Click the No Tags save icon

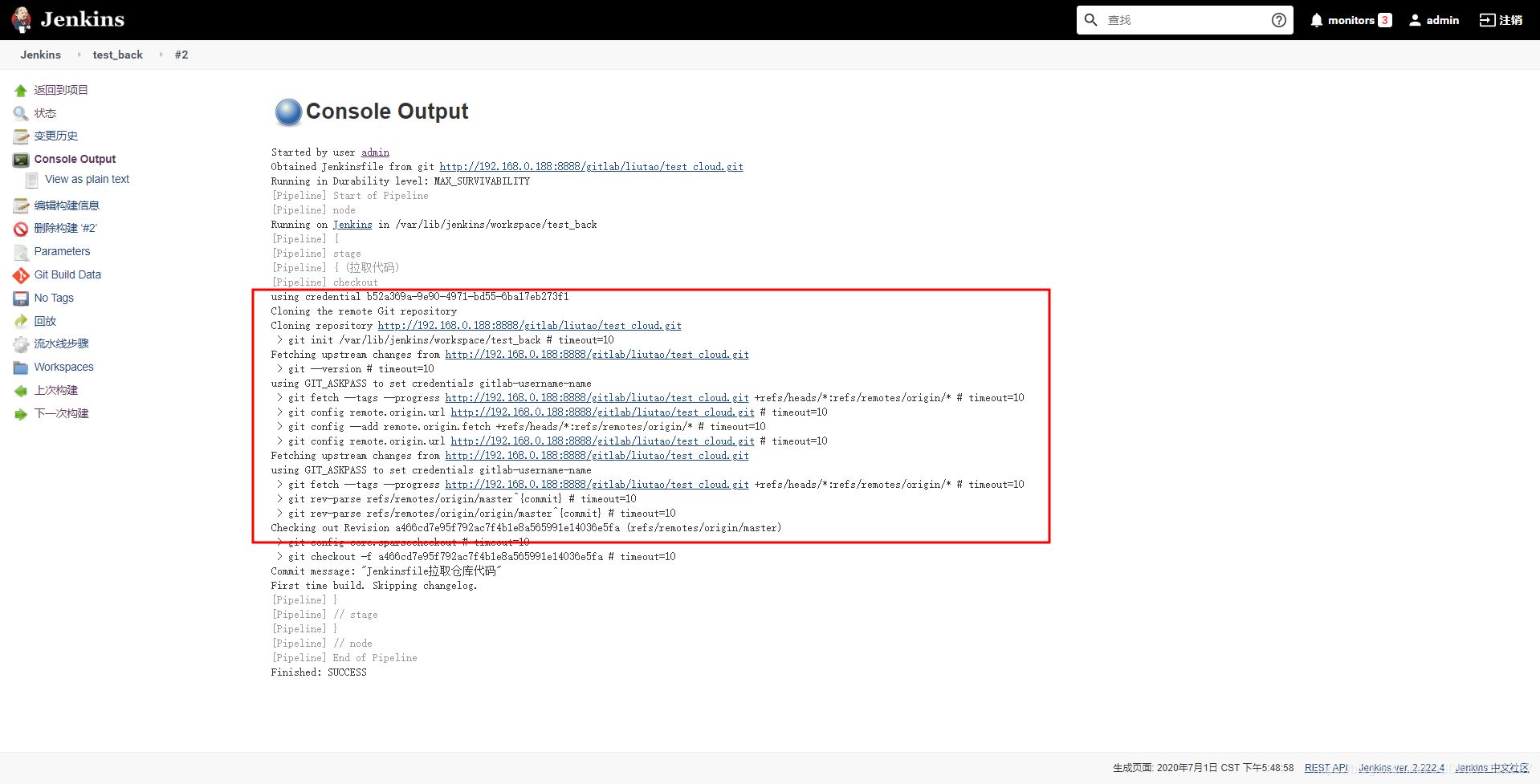click(21, 299)
